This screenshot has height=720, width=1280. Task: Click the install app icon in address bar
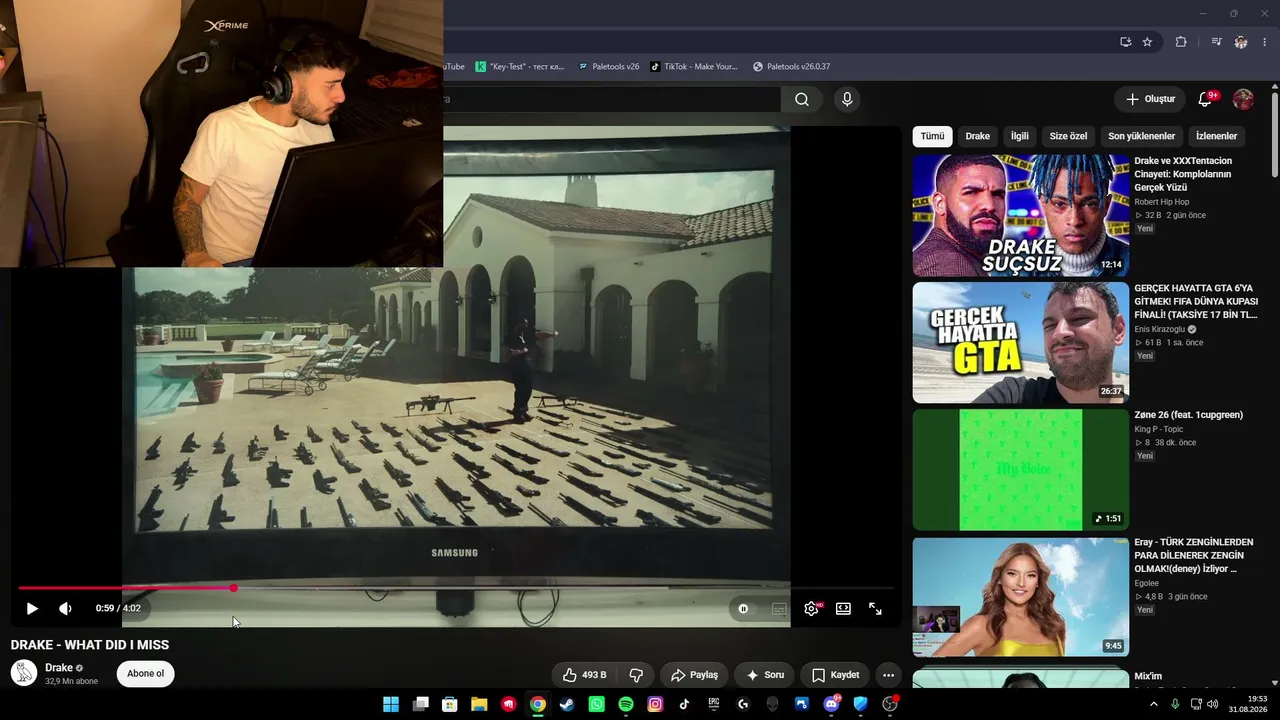click(x=1125, y=42)
